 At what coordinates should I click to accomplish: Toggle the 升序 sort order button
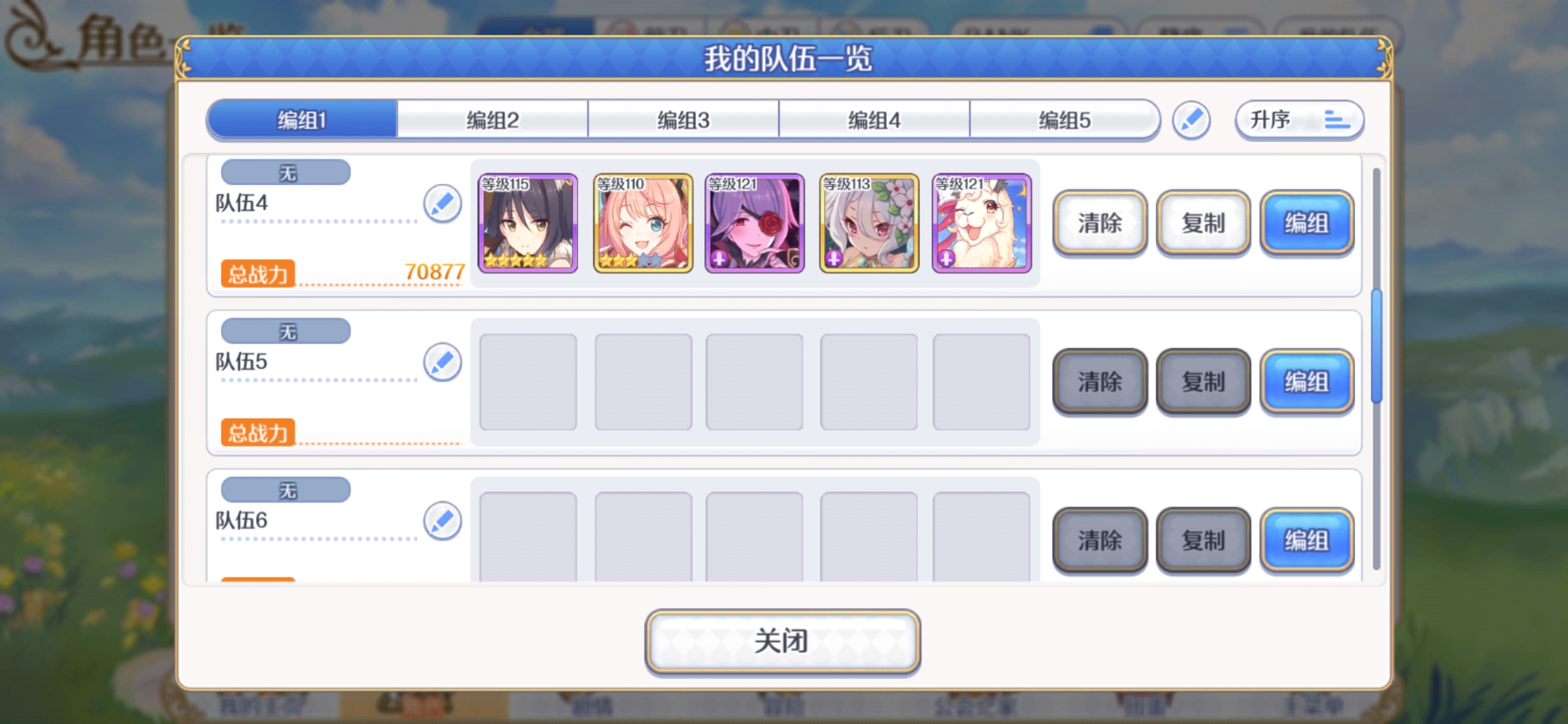pyautogui.click(x=1299, y=121)
